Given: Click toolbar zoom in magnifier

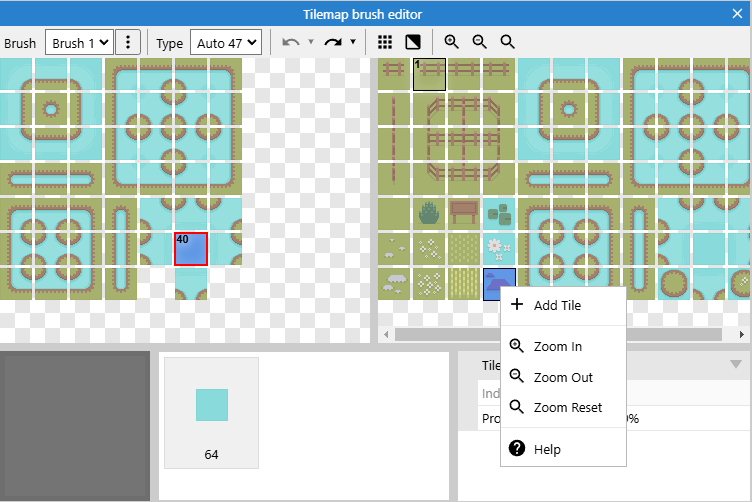Looking at the screenshot, I should click(452, 42).
